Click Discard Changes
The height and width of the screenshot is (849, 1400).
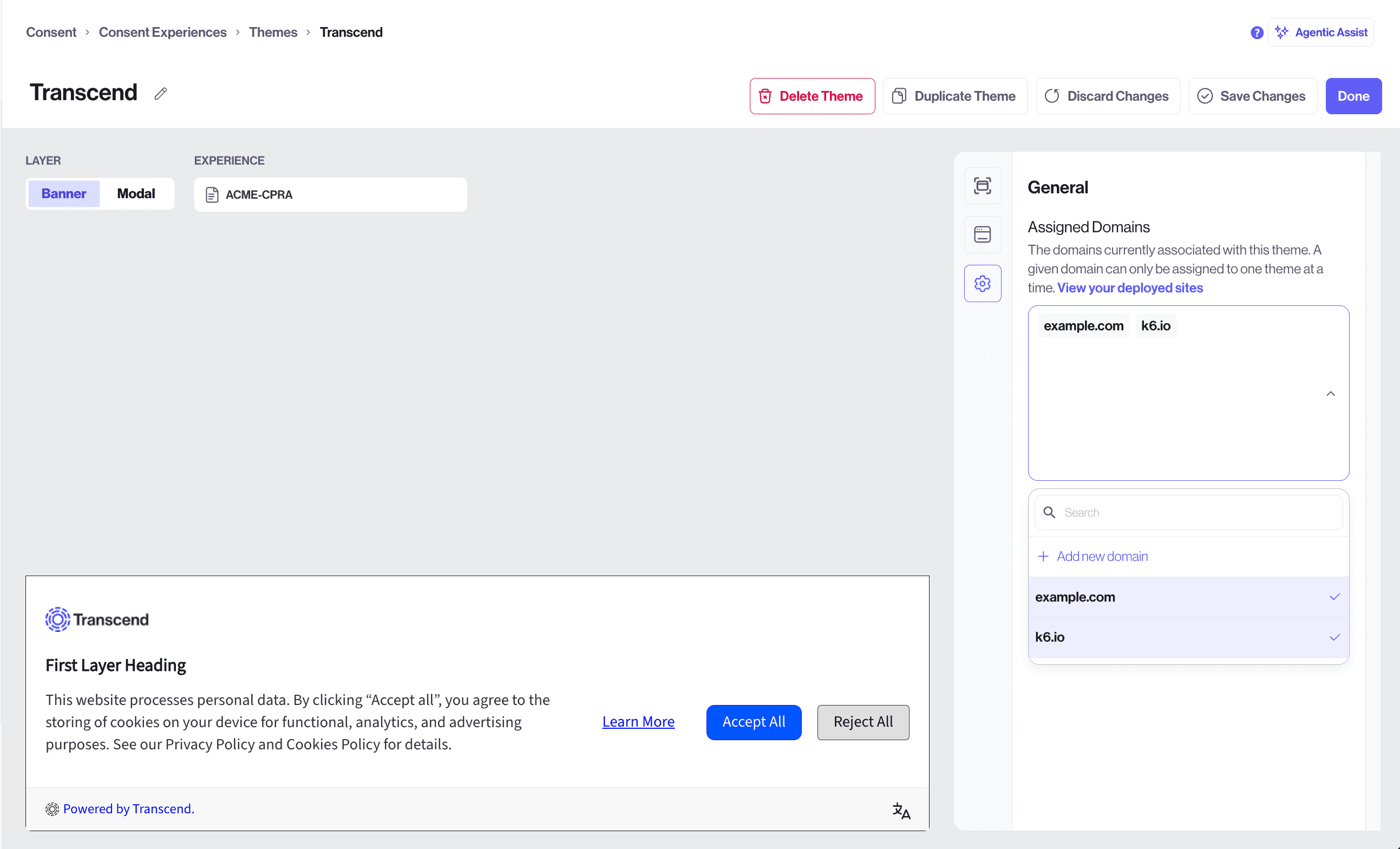(x=1108, y=96)
